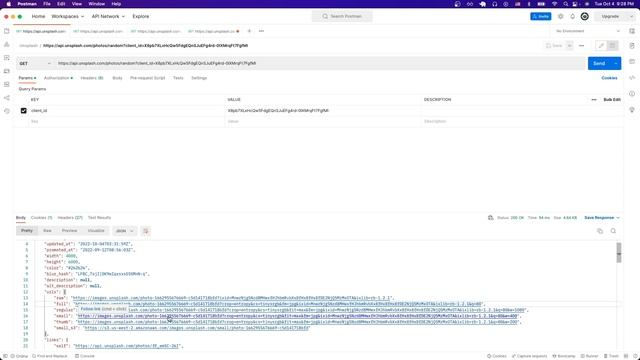Screen dimensions: 640x360
Task: Open params table options ellipsis near Bulk Edit
Action: 594,100
